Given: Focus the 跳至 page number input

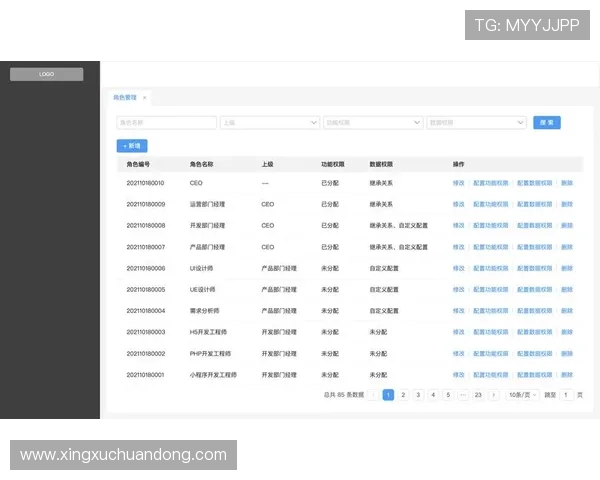Looking at the screenshot, I should tap(566, 395).
